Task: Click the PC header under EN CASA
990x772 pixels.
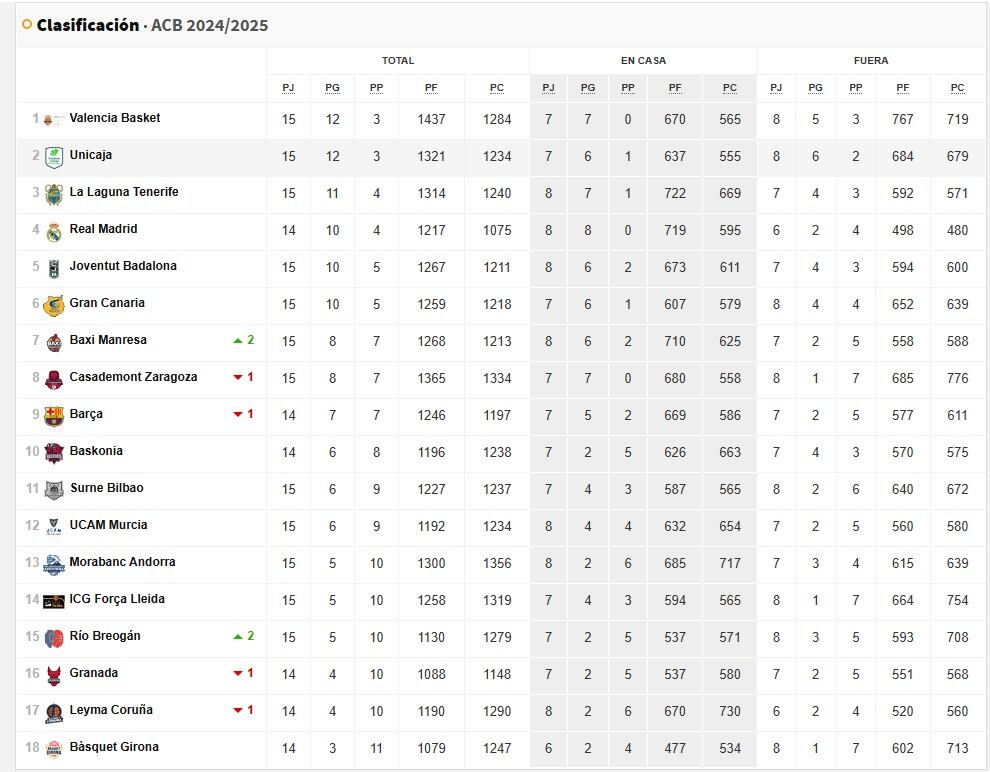Action: (x=730, y=88)
